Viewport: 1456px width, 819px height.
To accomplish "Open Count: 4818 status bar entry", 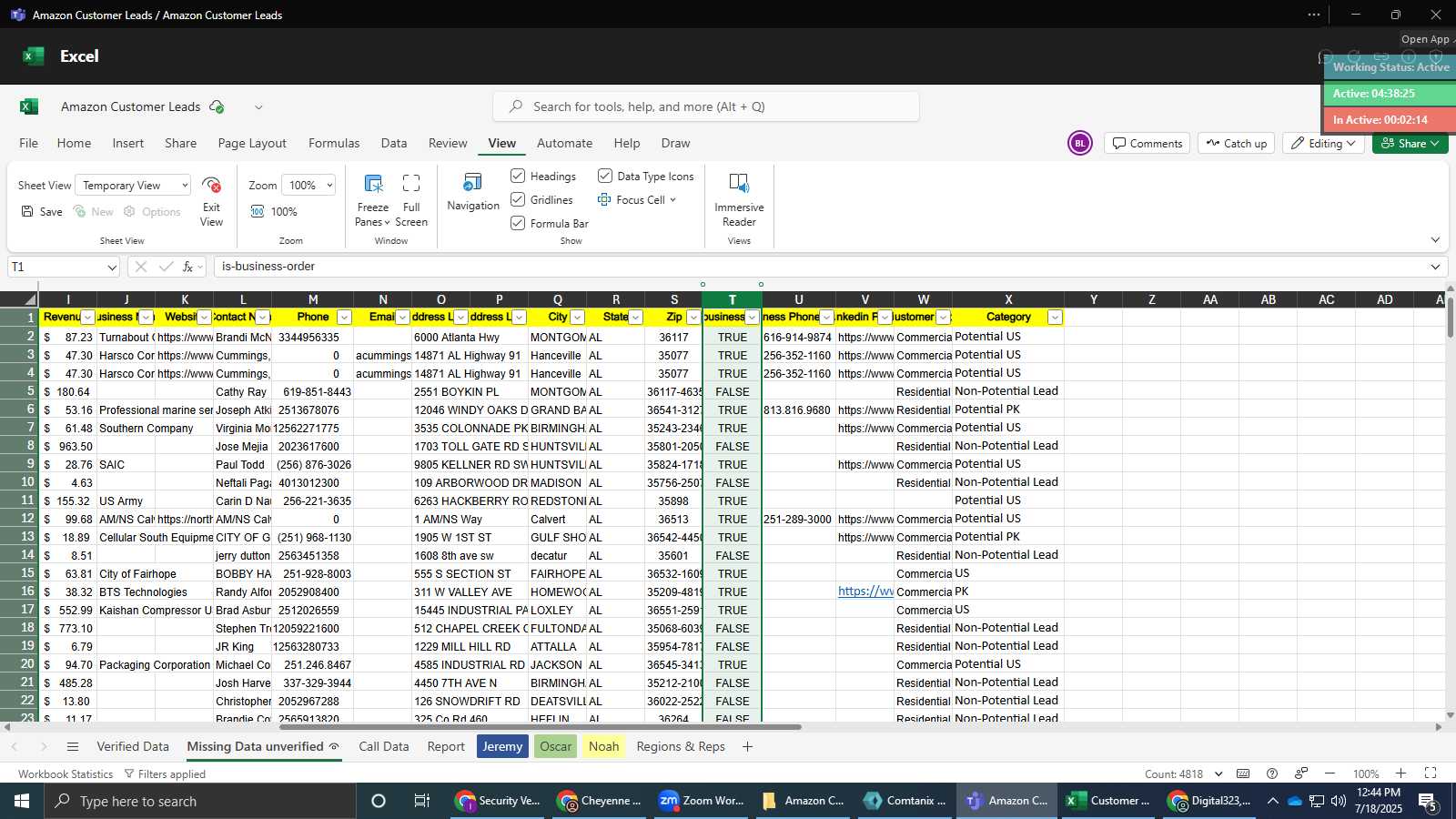I will point(1184,773).
